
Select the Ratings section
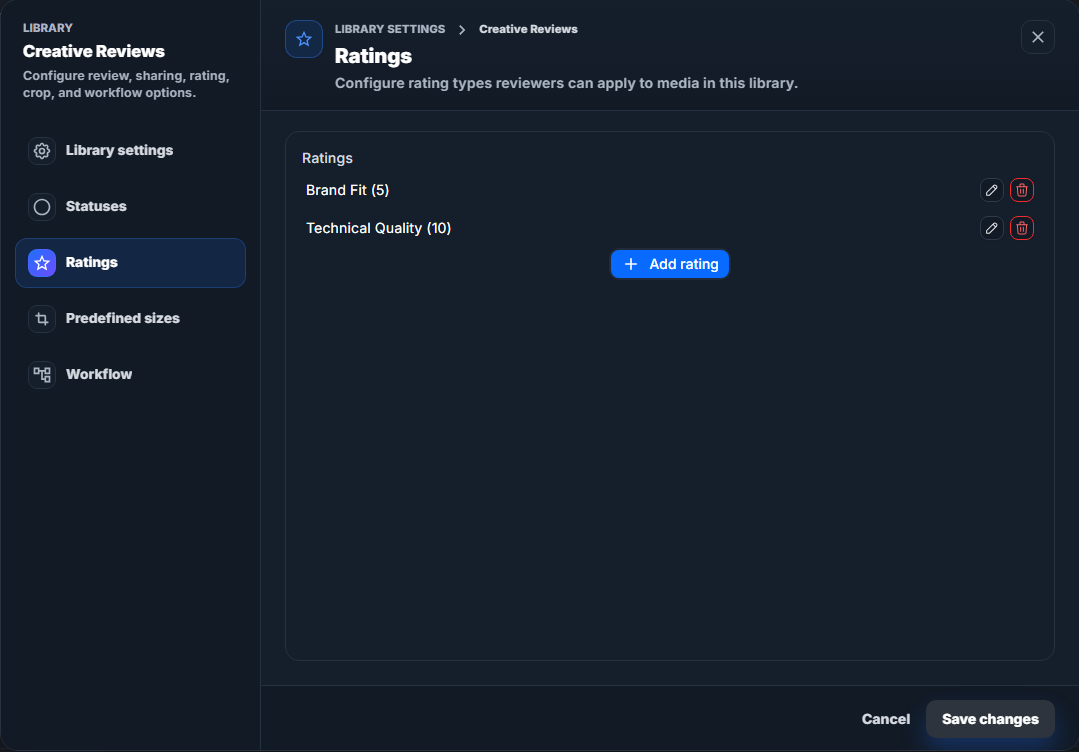(130, 263)
